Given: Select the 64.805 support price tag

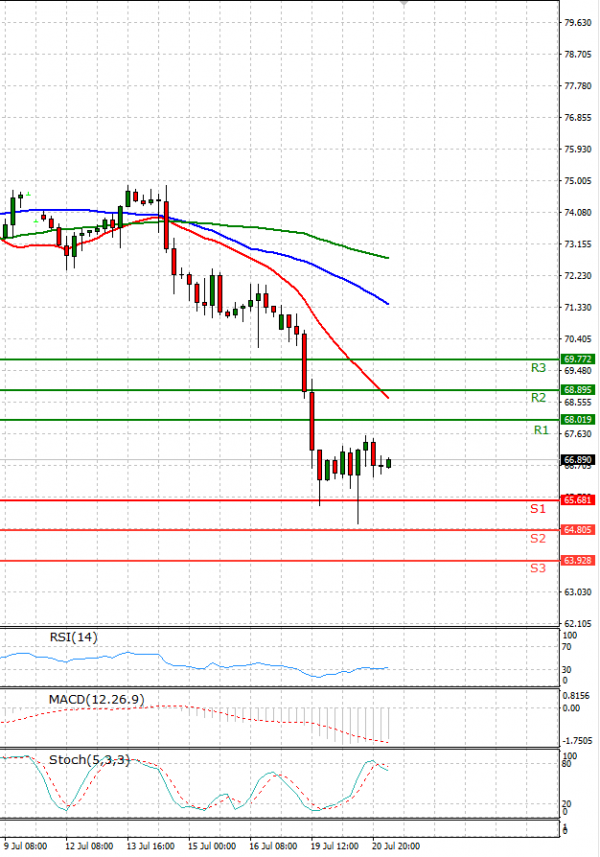Looking at the screenshot, I should click(x=578, y=530).
